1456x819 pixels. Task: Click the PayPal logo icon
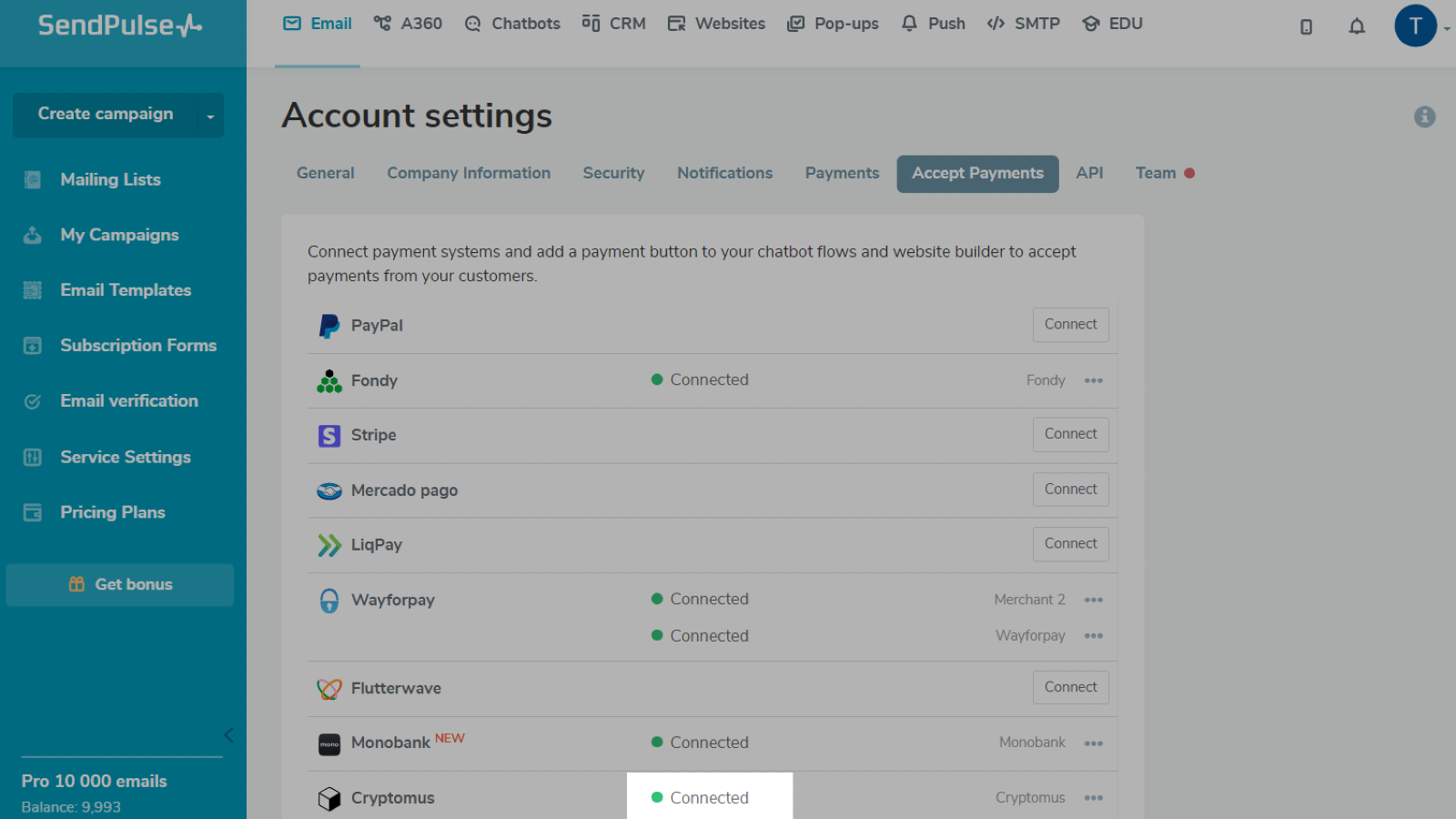coord(329,326)
